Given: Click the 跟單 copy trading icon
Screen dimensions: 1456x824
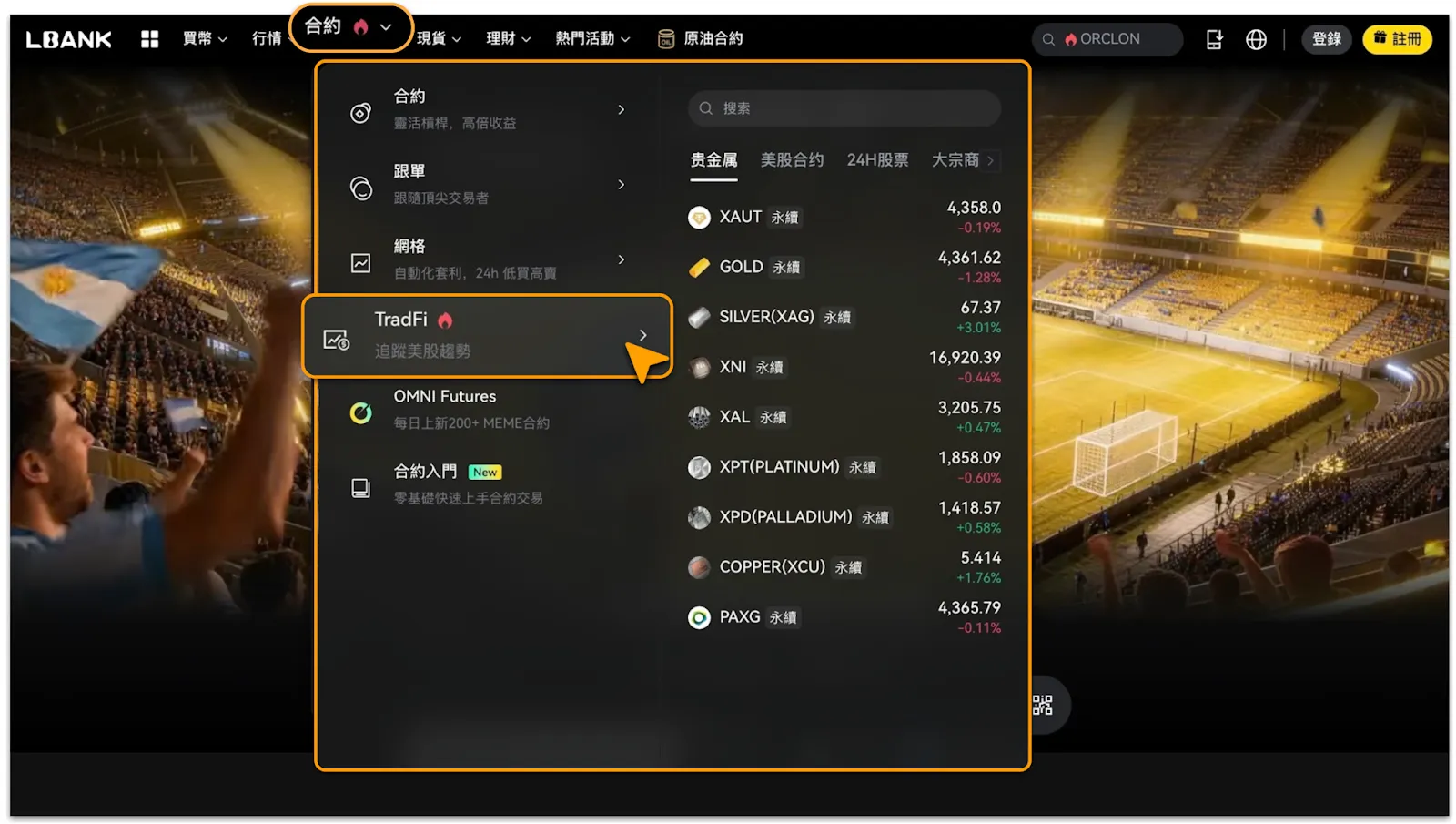Looking at the screenshot, I should click(361, 188).
